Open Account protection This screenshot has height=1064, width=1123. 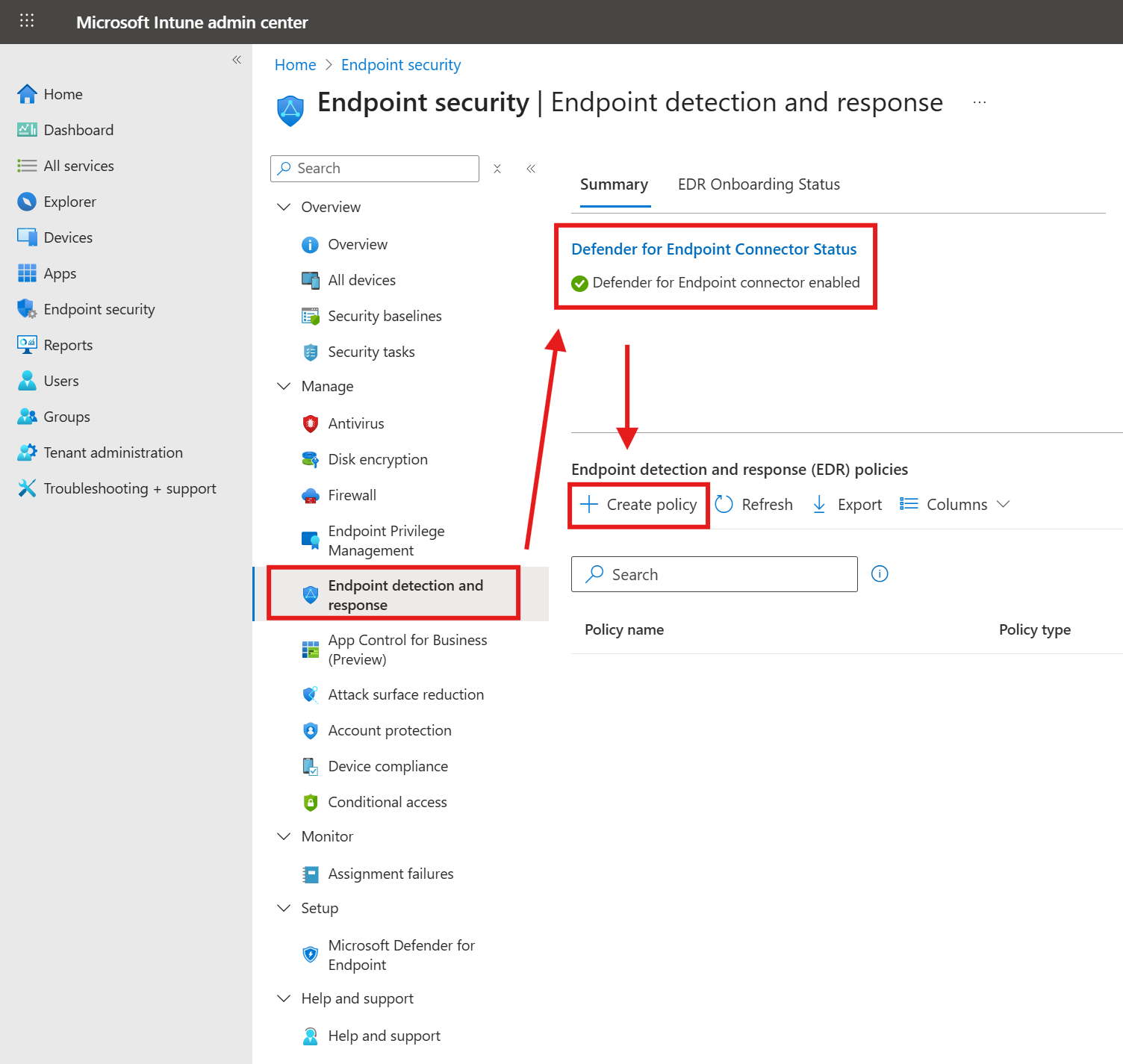[x=390, y=730]
